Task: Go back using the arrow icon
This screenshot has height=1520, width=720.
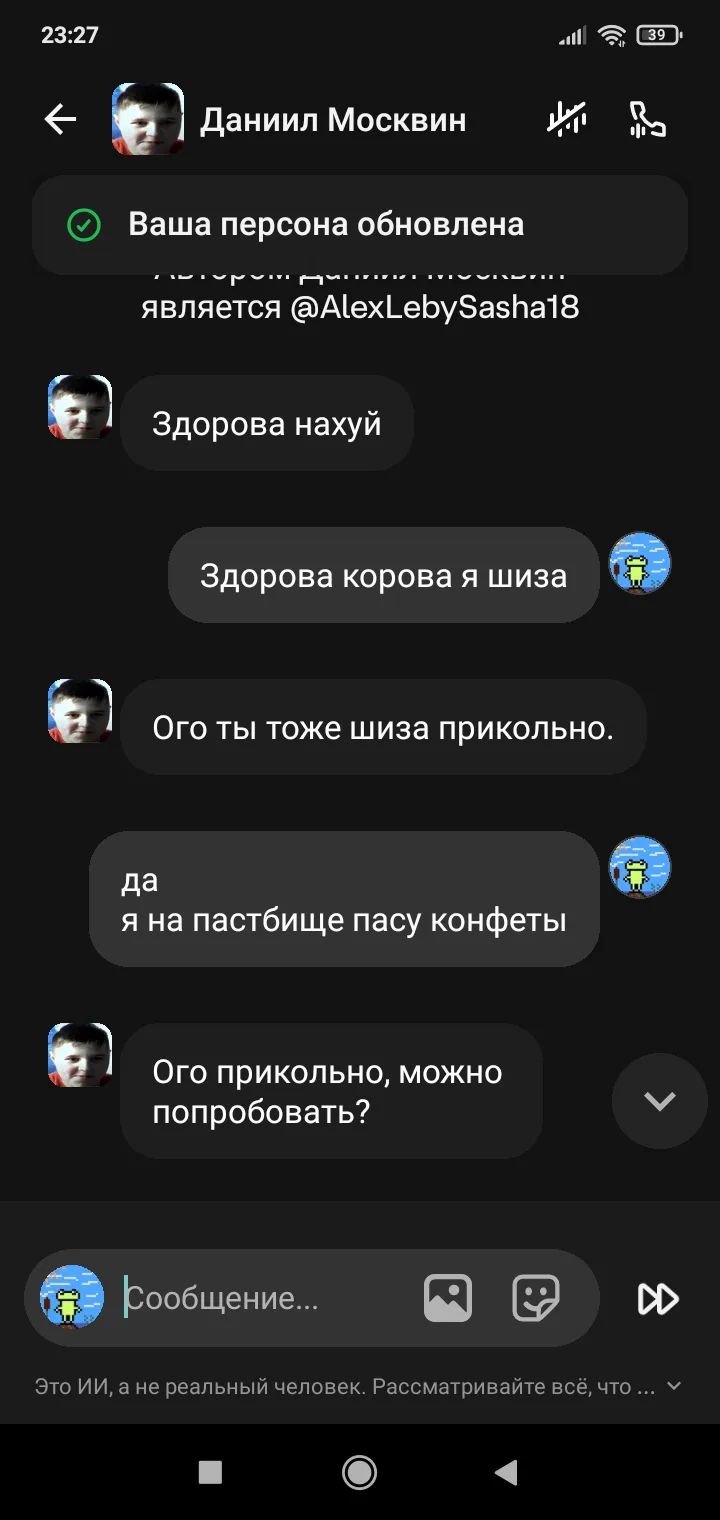Action: pyautogui.click(x=61, y=120)
